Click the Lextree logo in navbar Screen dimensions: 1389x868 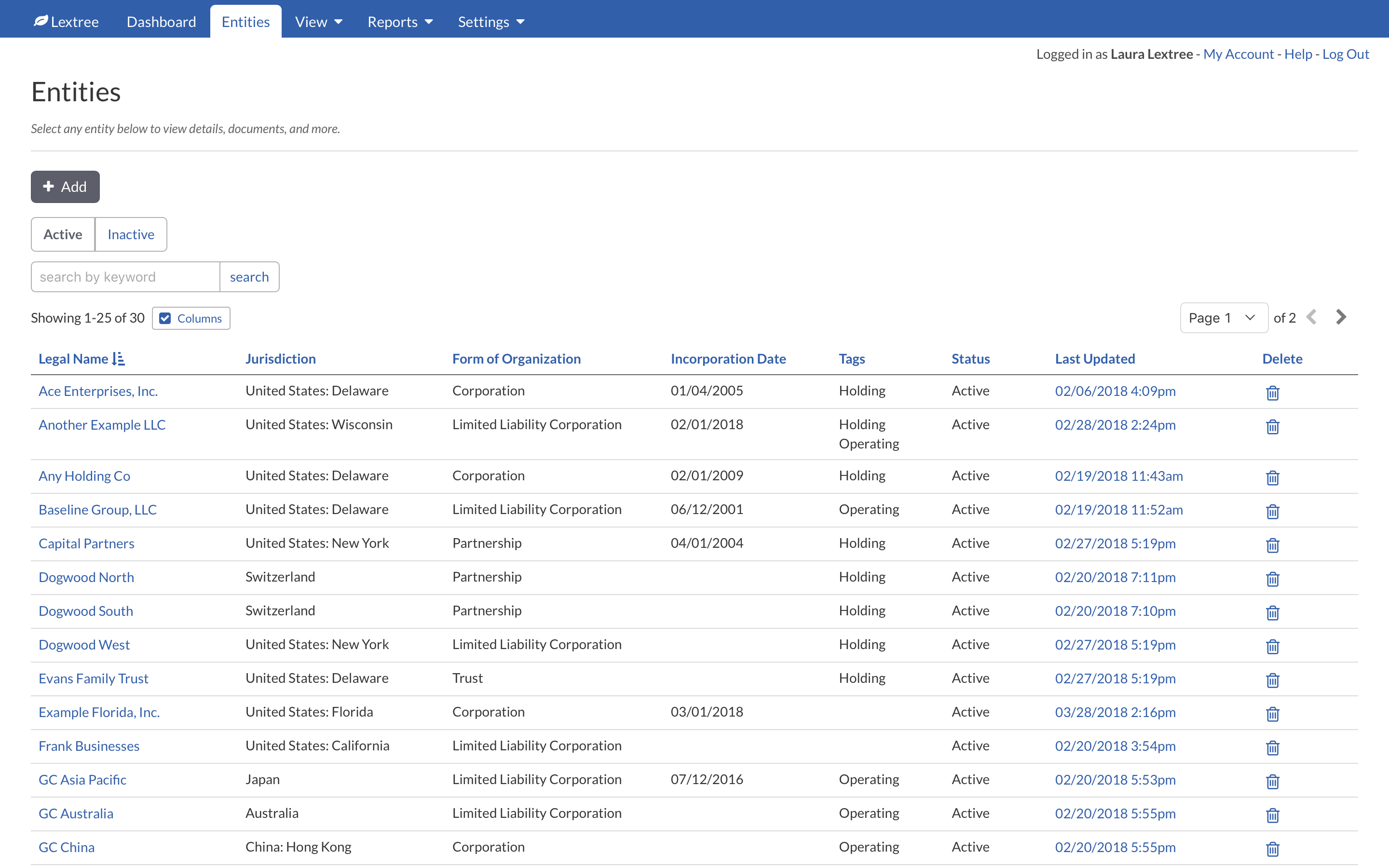click(66, 22)
